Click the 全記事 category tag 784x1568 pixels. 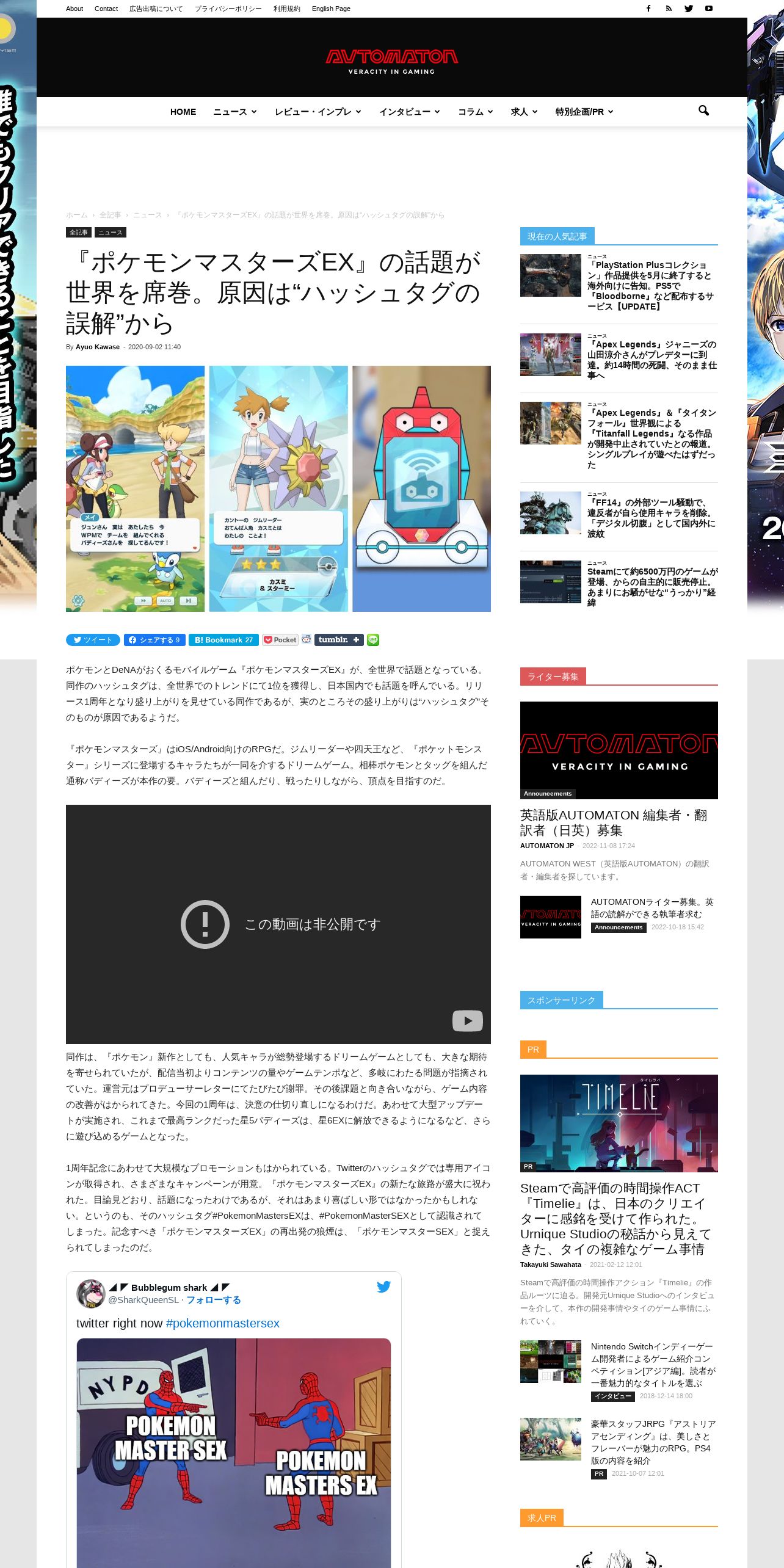(x=79, y=232)
